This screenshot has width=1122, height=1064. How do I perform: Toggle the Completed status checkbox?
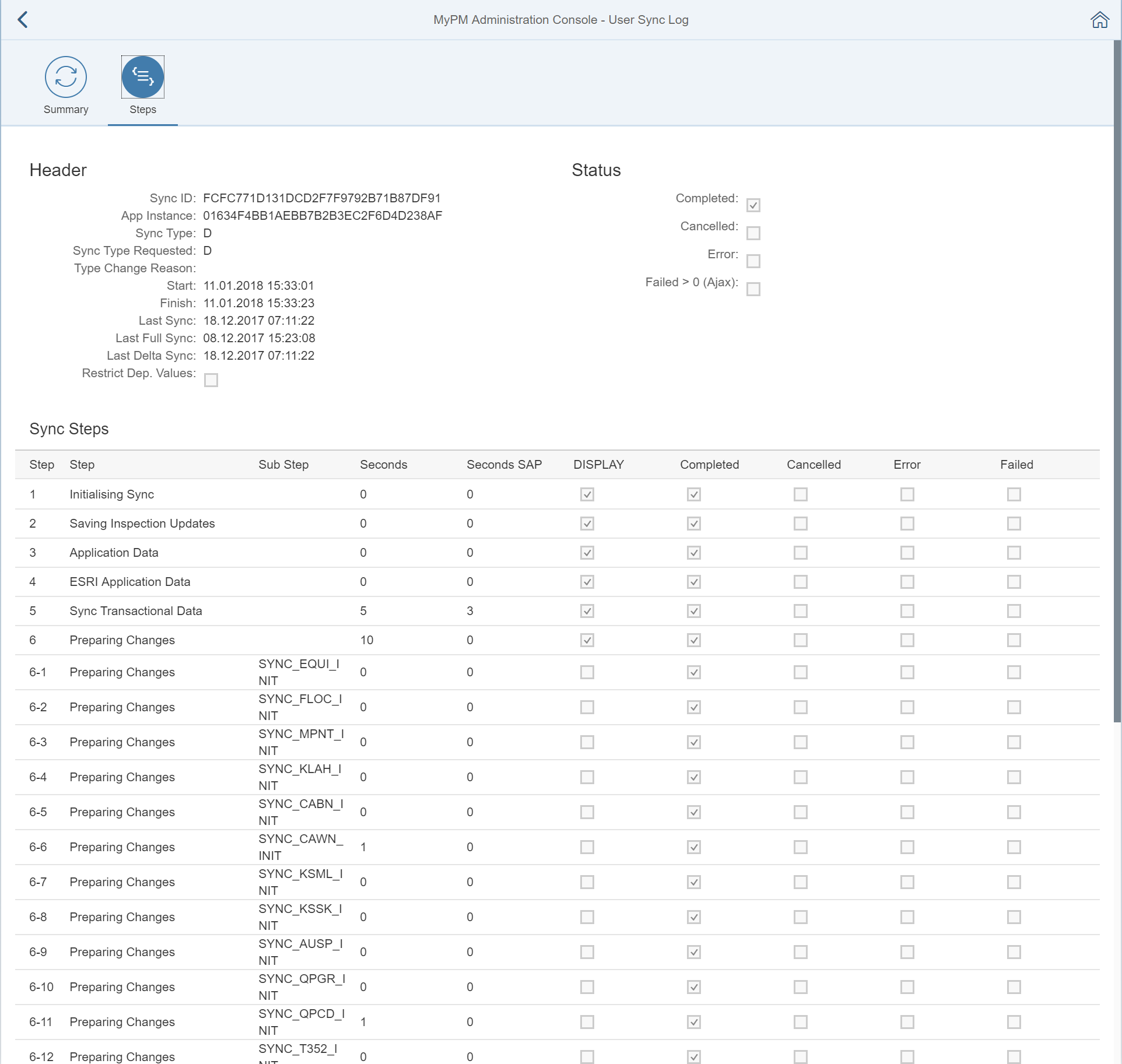tap(753, 205)
